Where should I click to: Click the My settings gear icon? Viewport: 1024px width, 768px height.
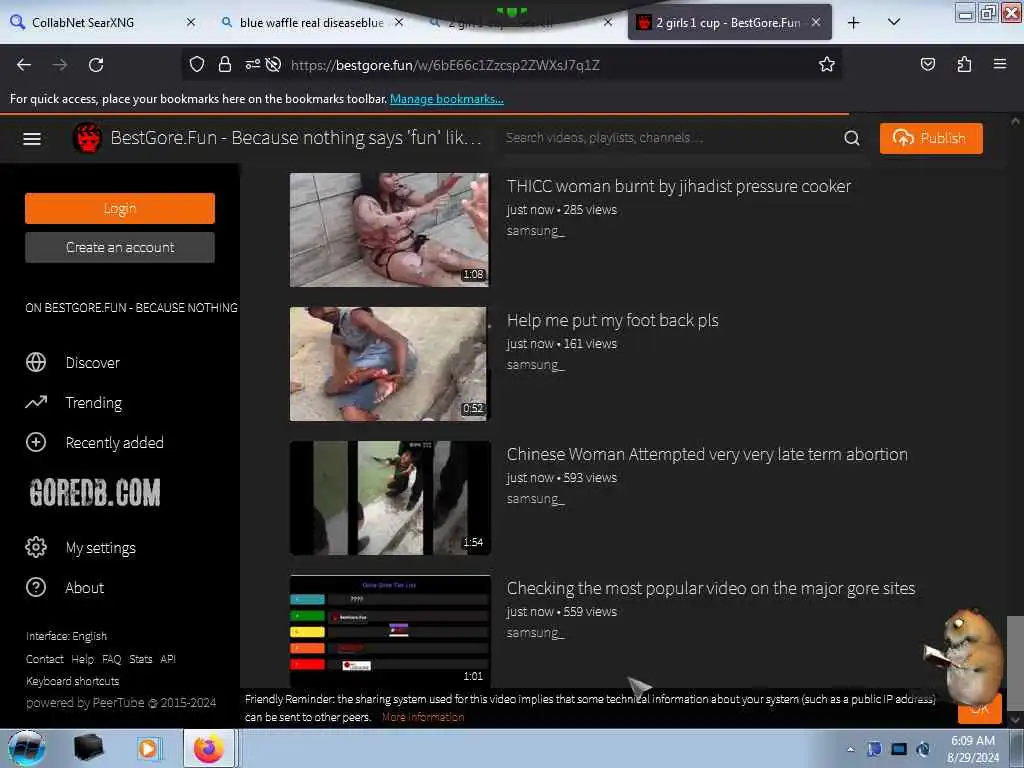coord(36,547)
